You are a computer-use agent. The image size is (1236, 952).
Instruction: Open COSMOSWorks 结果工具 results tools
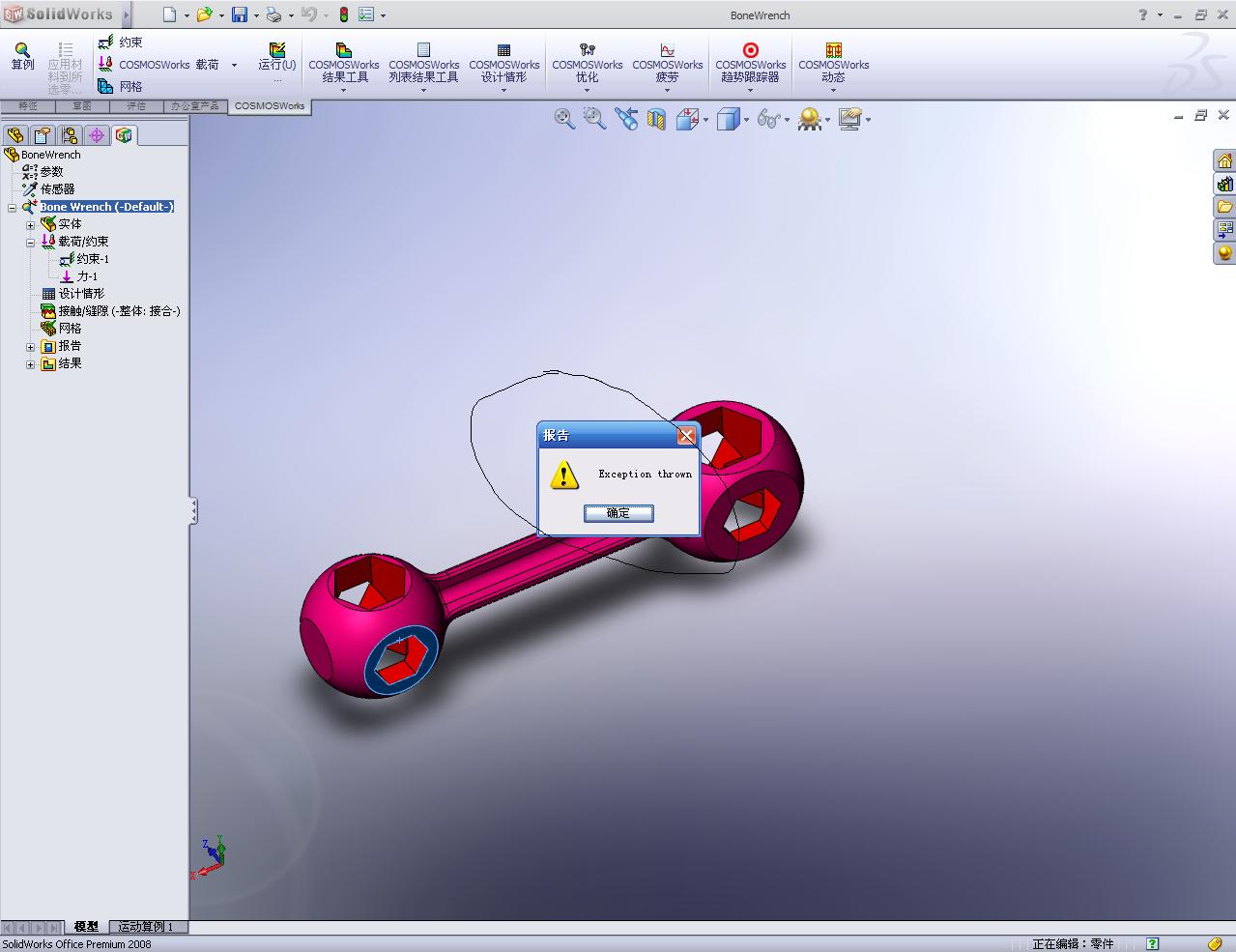pyautogui.click(x=344, y=64)
